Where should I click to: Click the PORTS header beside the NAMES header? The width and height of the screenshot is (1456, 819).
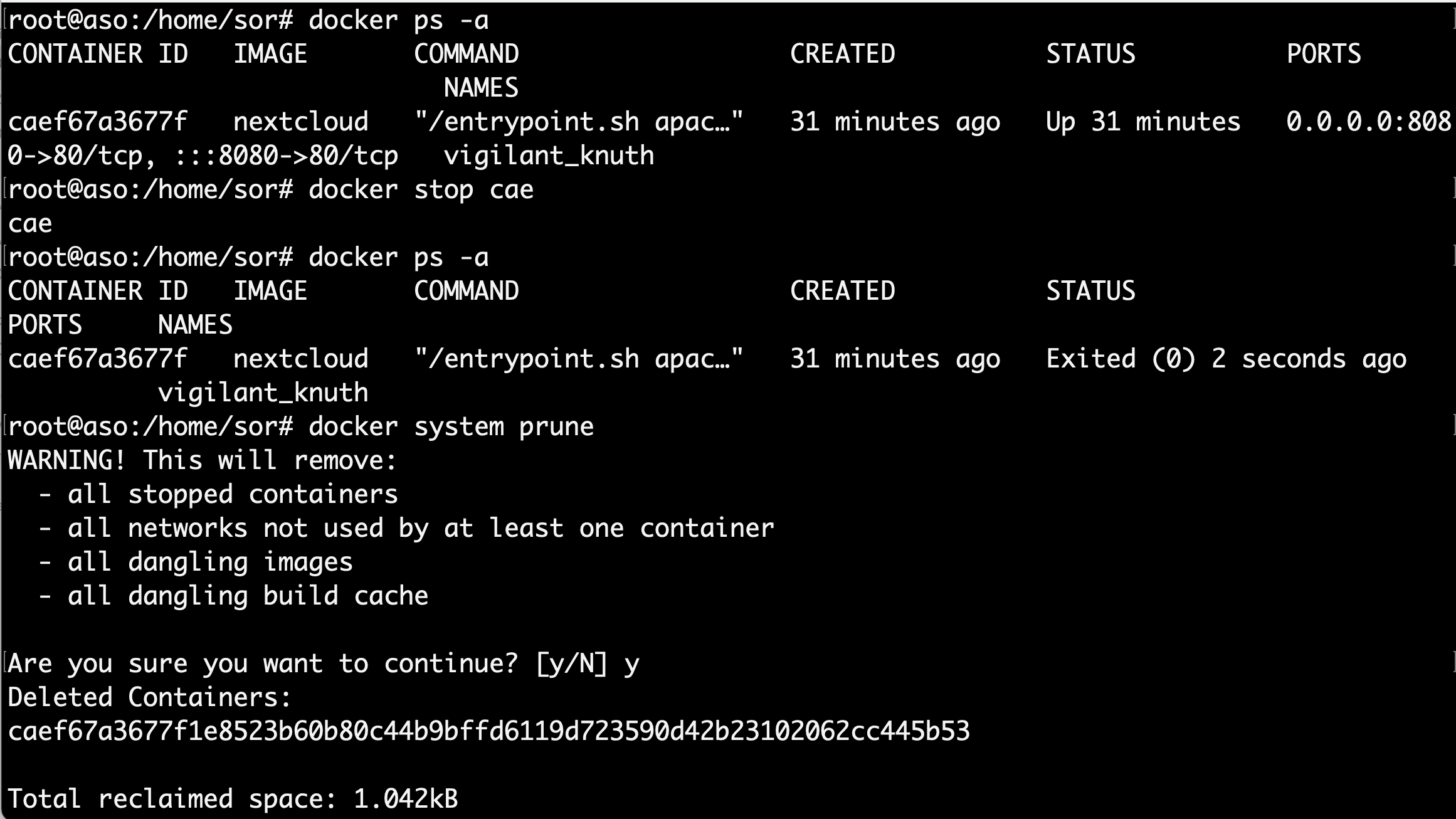pyautogui.click(x=45, y=325)
